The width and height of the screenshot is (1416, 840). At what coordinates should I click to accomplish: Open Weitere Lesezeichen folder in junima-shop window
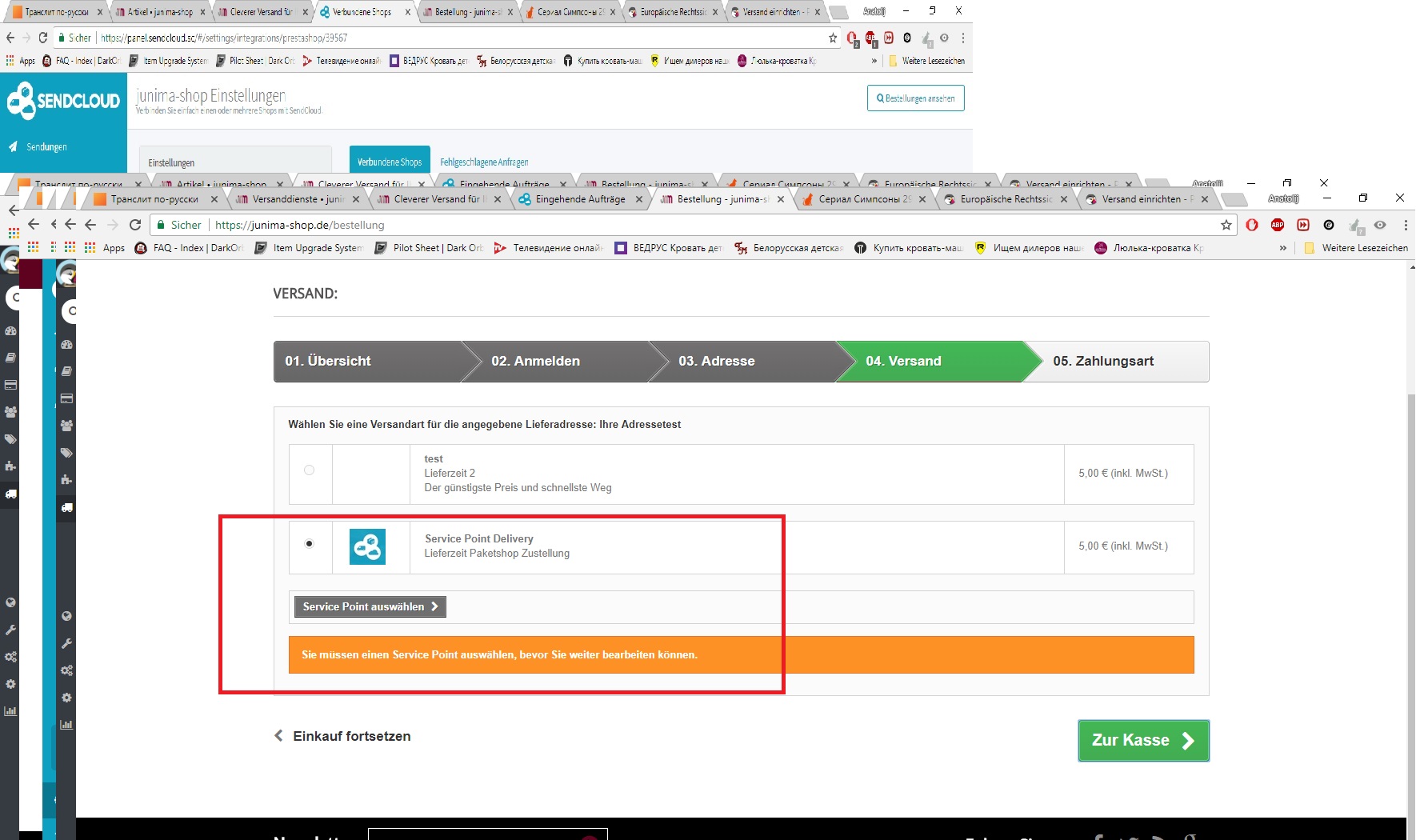[x=1356, y=248]
